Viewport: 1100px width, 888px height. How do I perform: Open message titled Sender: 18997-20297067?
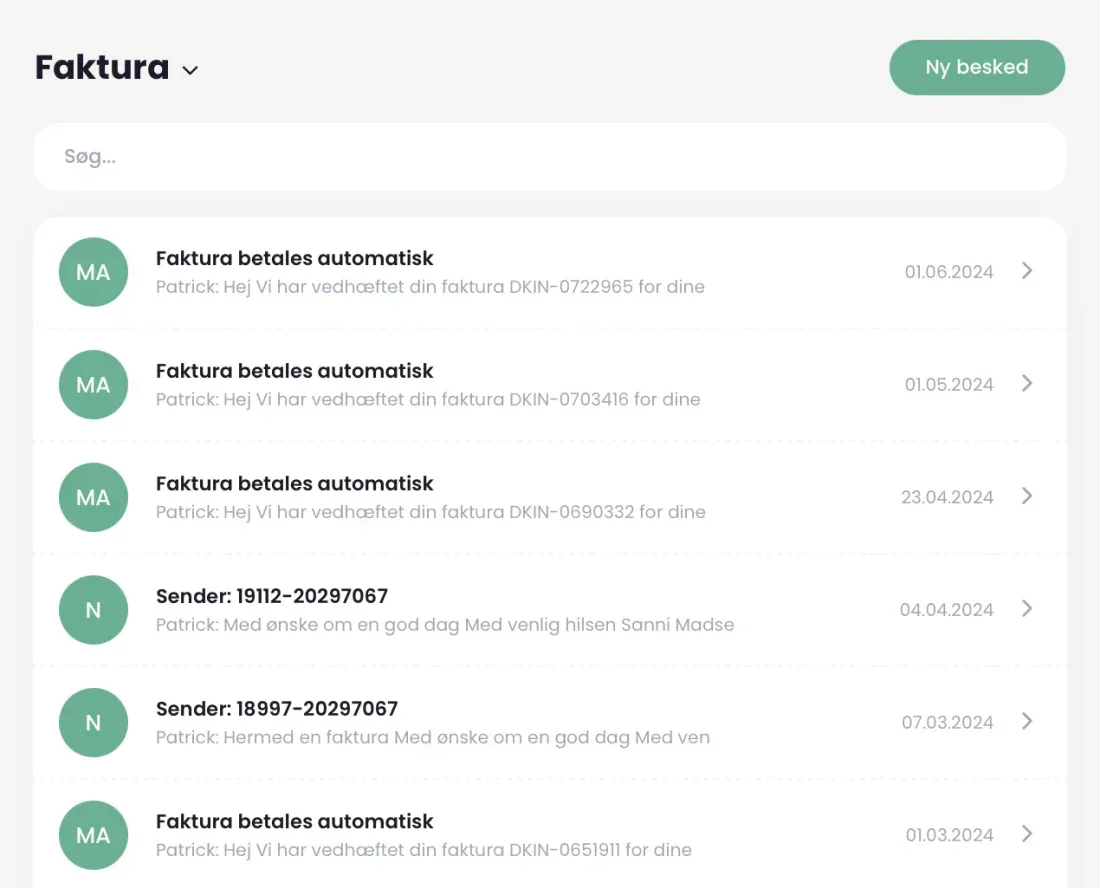[x=550, y=722]
